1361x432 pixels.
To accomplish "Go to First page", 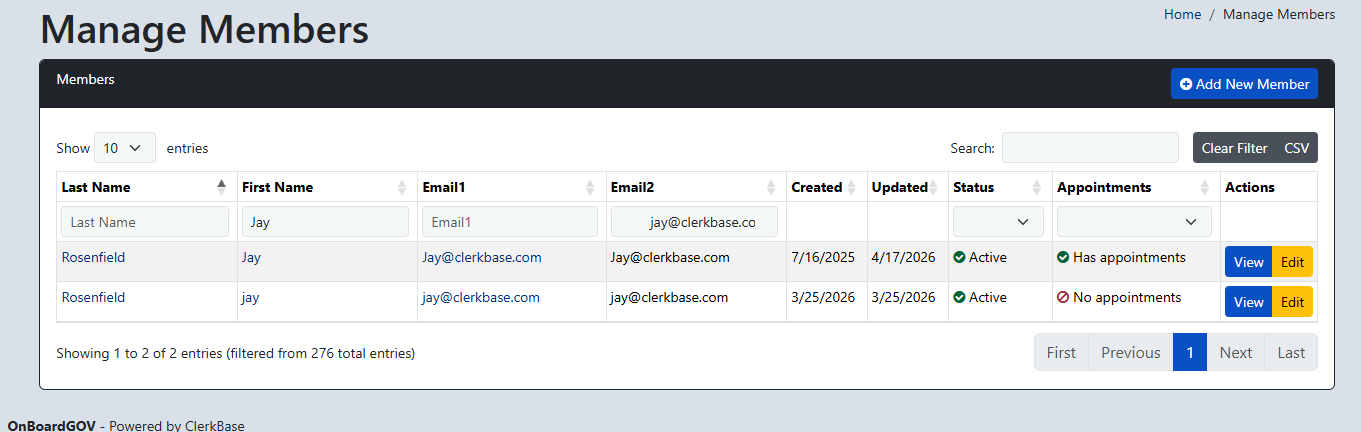I will [x=1061, y=352].
